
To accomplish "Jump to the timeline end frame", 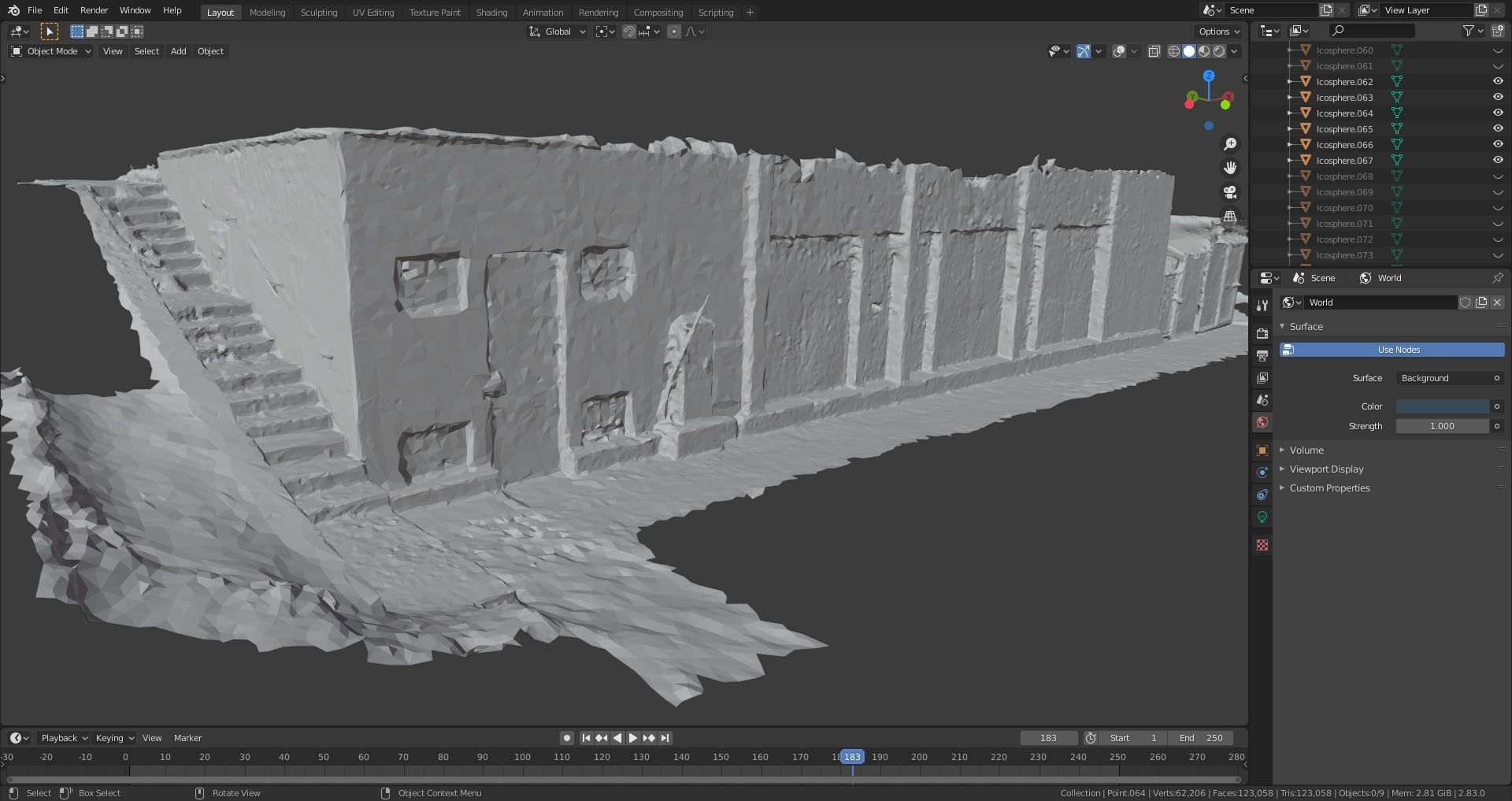I will pos(665,738).
